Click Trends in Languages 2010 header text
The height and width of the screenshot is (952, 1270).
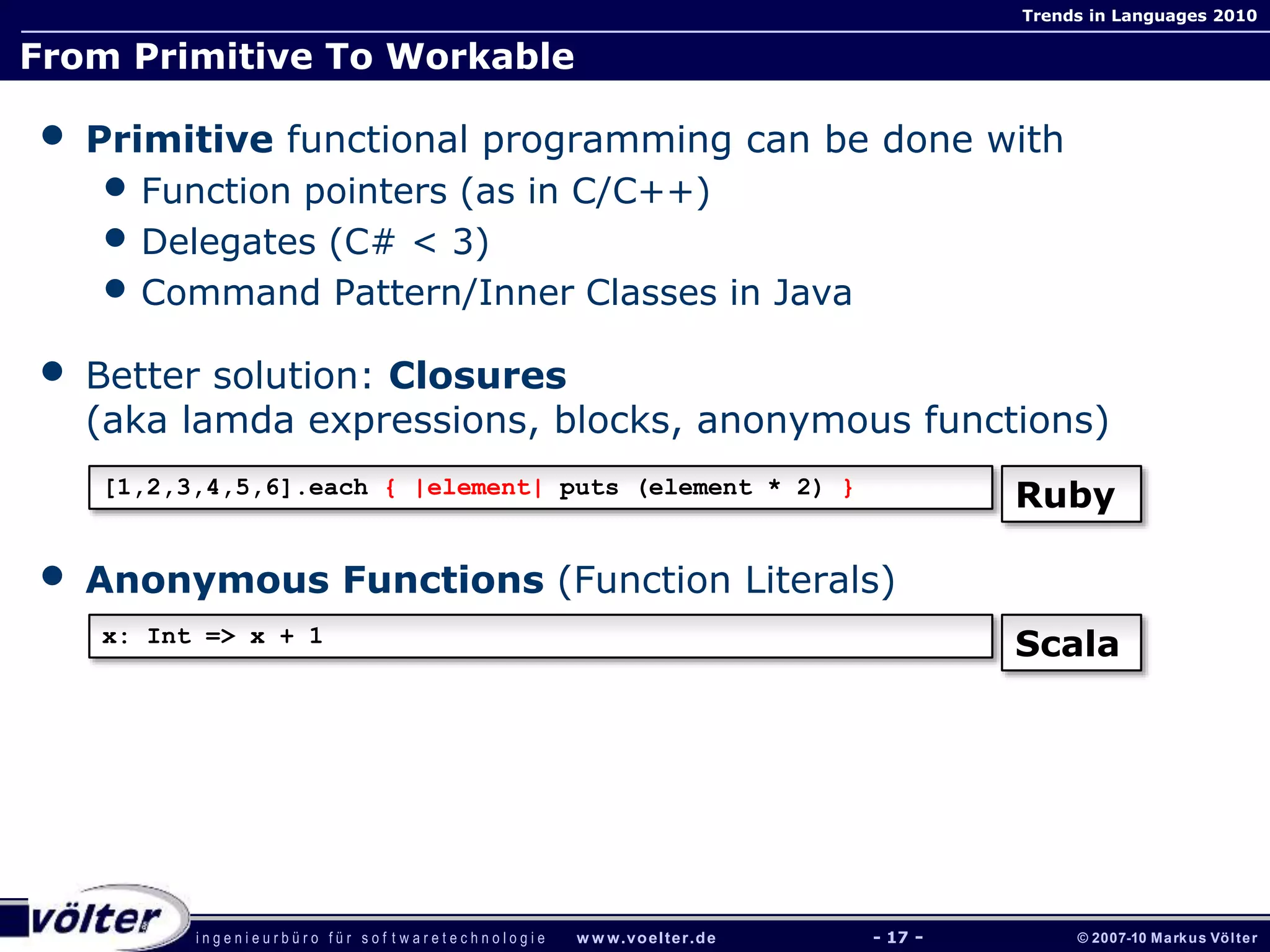[x=1139, y=15]
